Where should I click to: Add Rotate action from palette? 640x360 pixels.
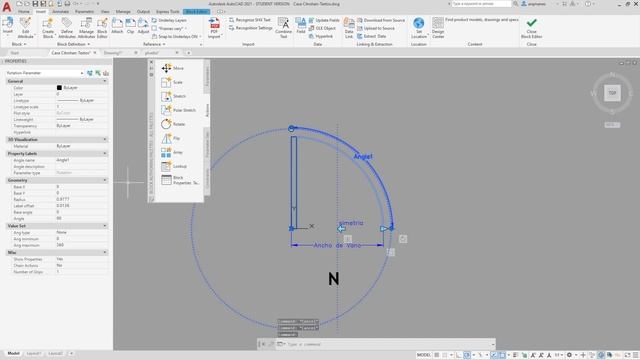pyautogui.click(x=173, y=124)
